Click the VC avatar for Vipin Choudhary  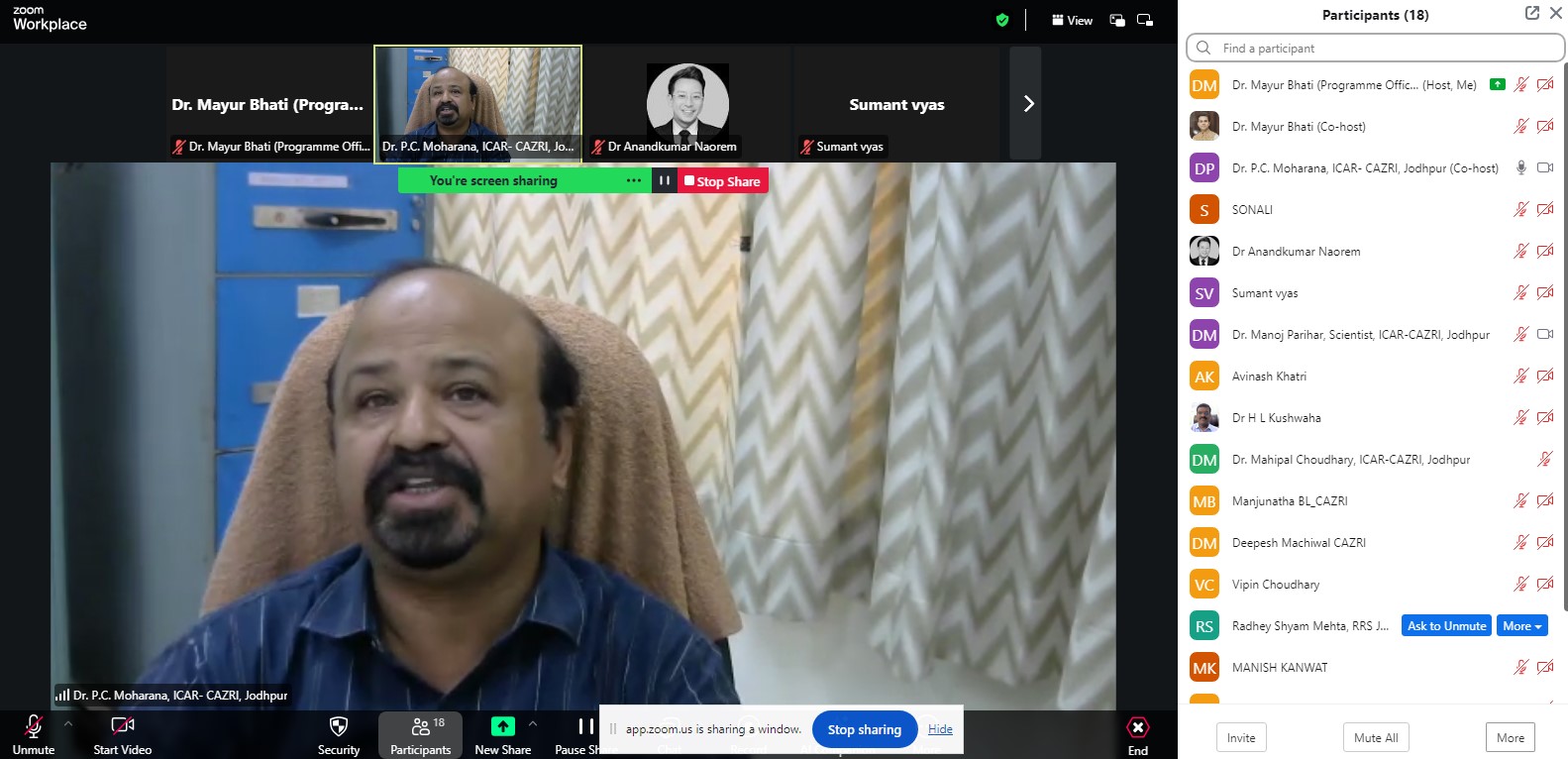1204,585
